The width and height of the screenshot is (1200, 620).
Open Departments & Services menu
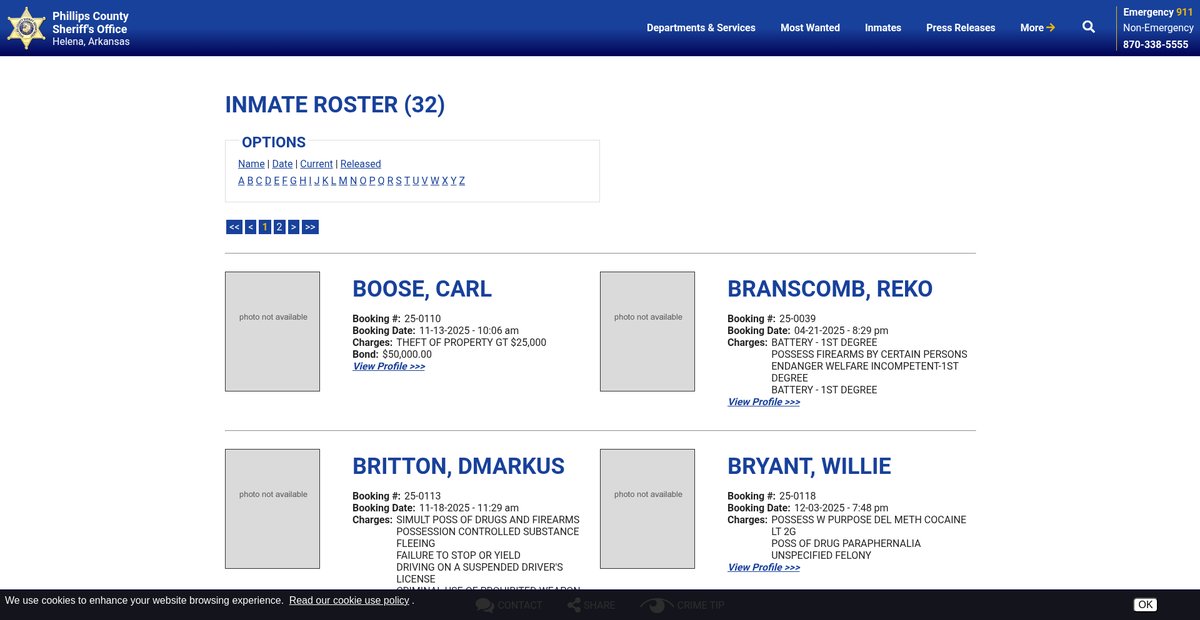[700, 28]
